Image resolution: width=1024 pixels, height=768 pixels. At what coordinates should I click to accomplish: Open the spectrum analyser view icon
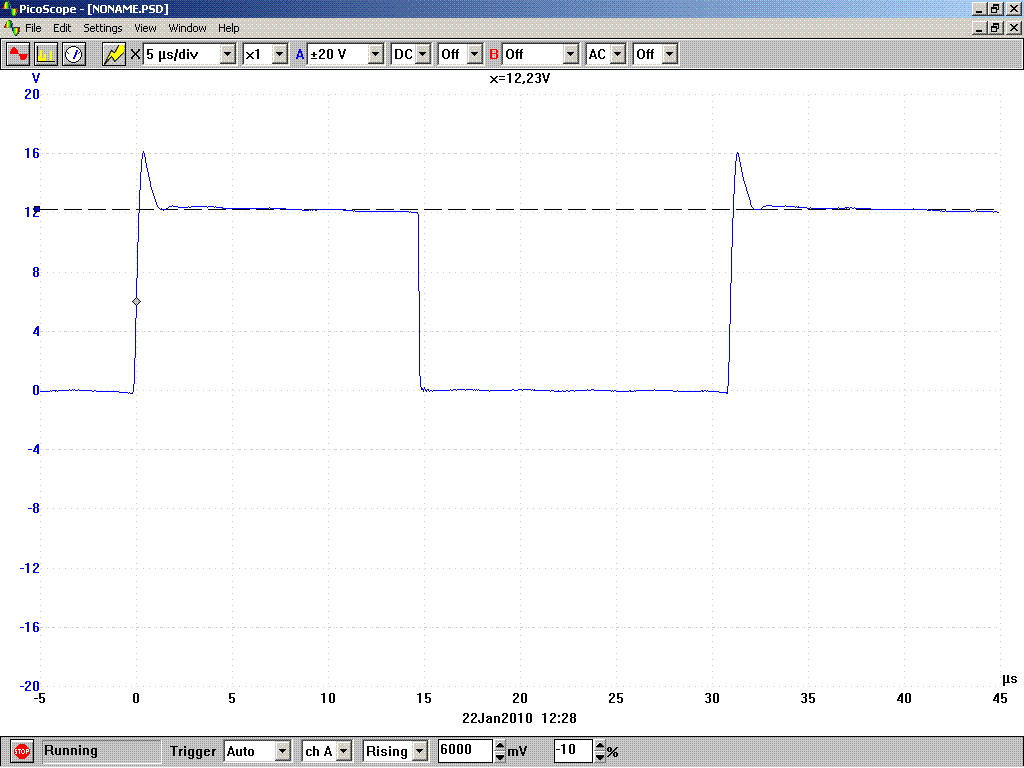[46, 54]
